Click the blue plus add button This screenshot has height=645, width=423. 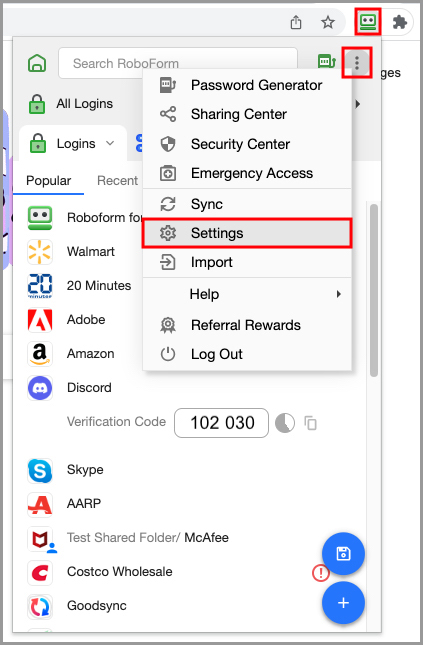pos(343,603)
